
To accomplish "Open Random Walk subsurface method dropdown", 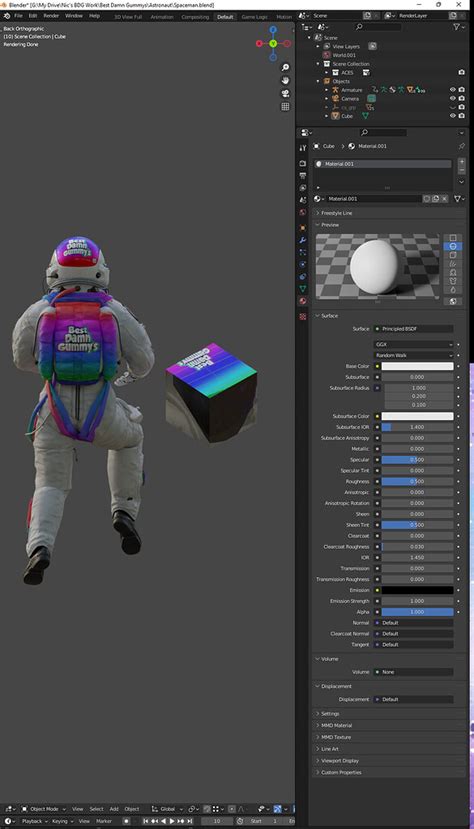I will (x=414, y=355).
